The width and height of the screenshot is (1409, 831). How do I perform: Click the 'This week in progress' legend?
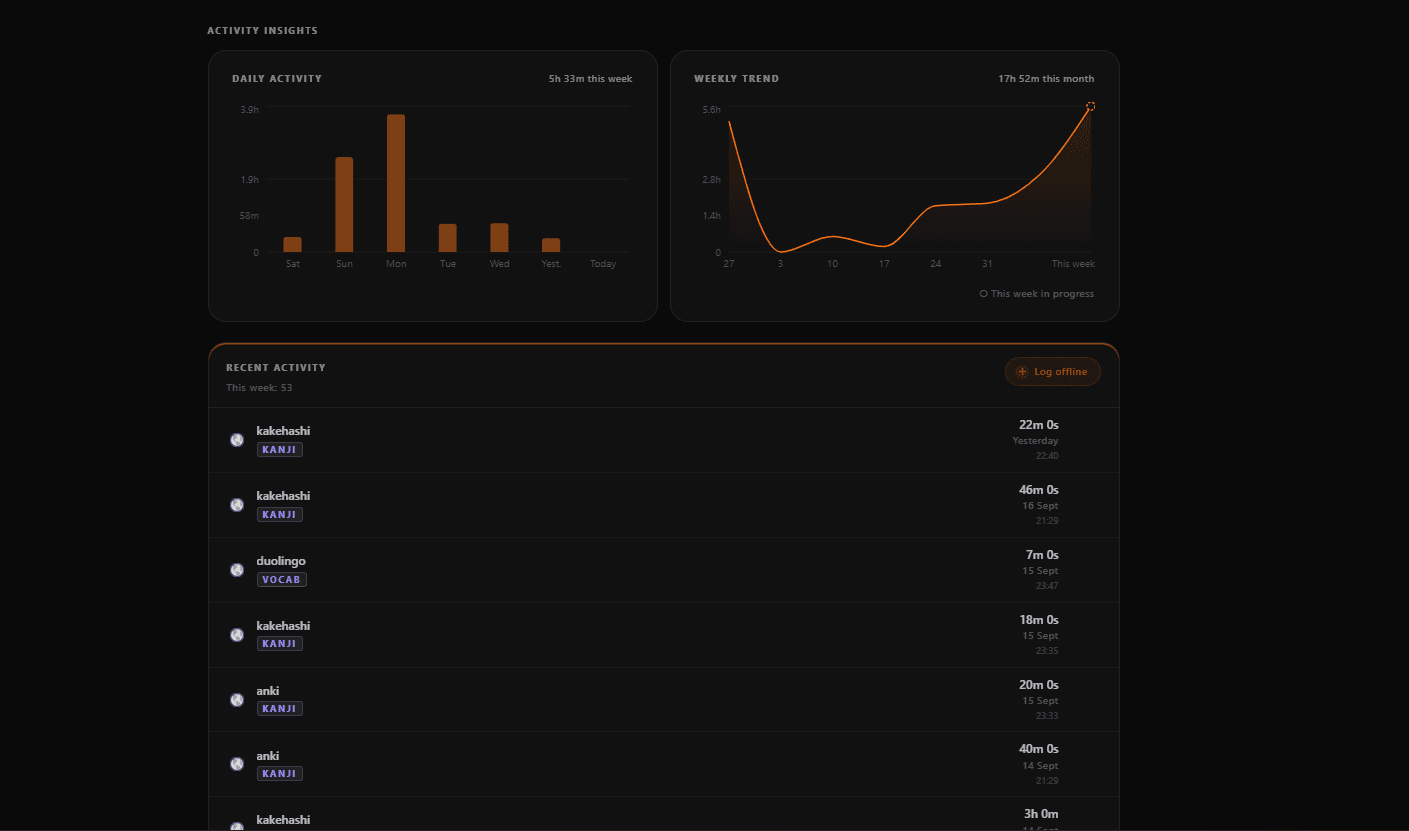tap(1037, 294)
